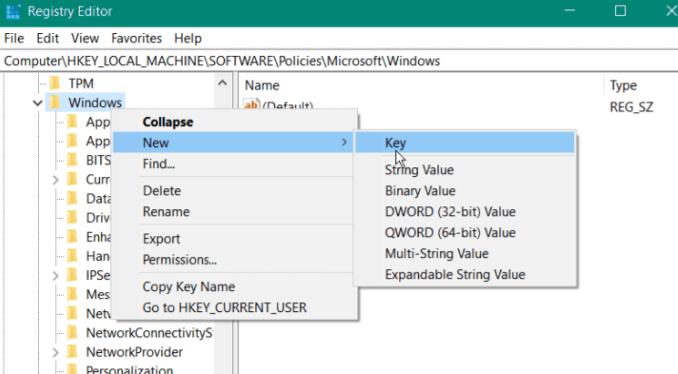Click the Enha... key folder icon
678x374 pixels.
pyautogui.click(x=72, y=237)
